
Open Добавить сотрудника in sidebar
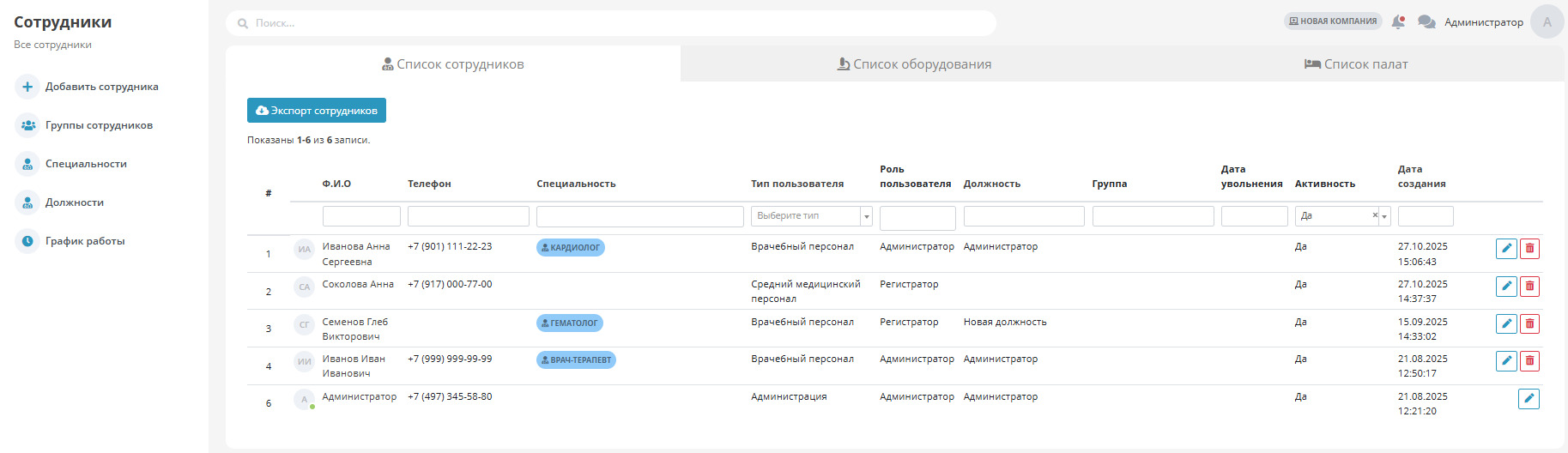click(x=101, y=87)
